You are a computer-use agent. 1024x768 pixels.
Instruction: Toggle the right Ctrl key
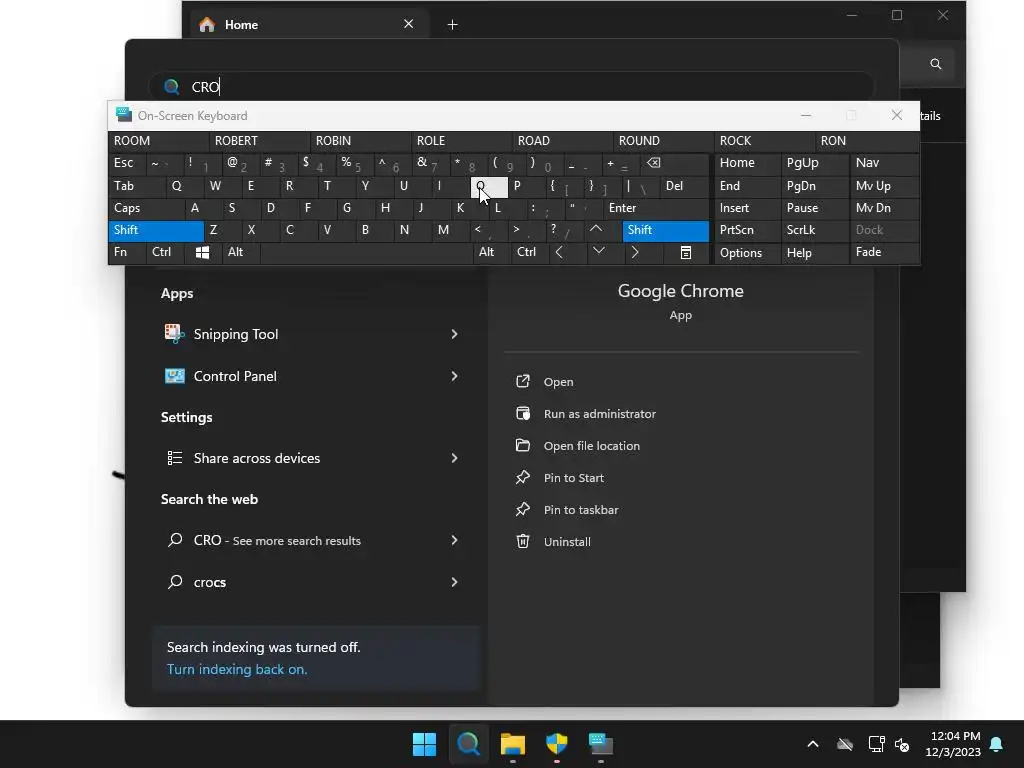pos(530,252)
